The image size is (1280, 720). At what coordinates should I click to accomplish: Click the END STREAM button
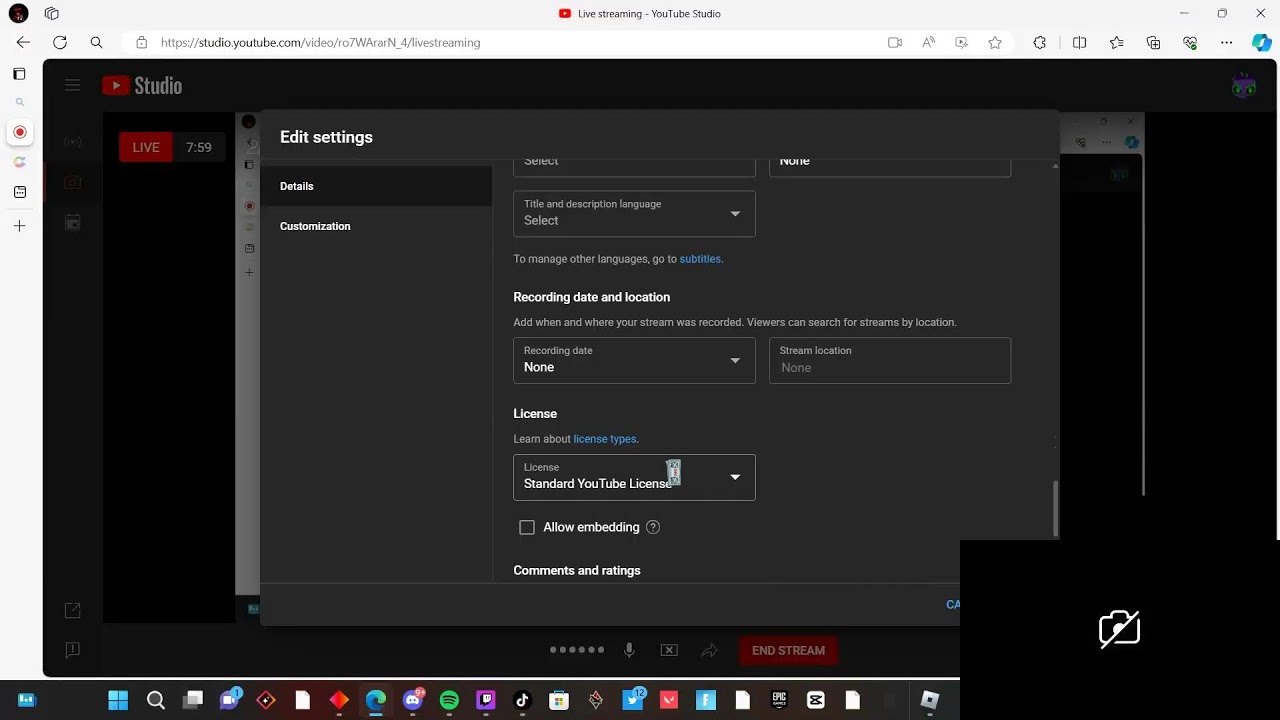click(x=788, y=650)
